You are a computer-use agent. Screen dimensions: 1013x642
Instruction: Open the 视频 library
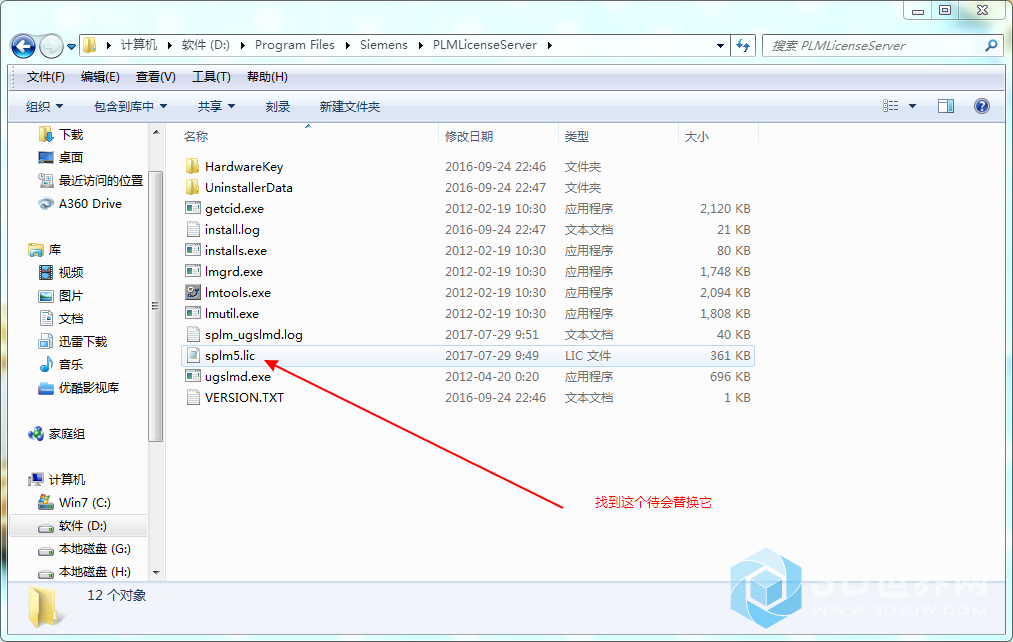[70, 273]
